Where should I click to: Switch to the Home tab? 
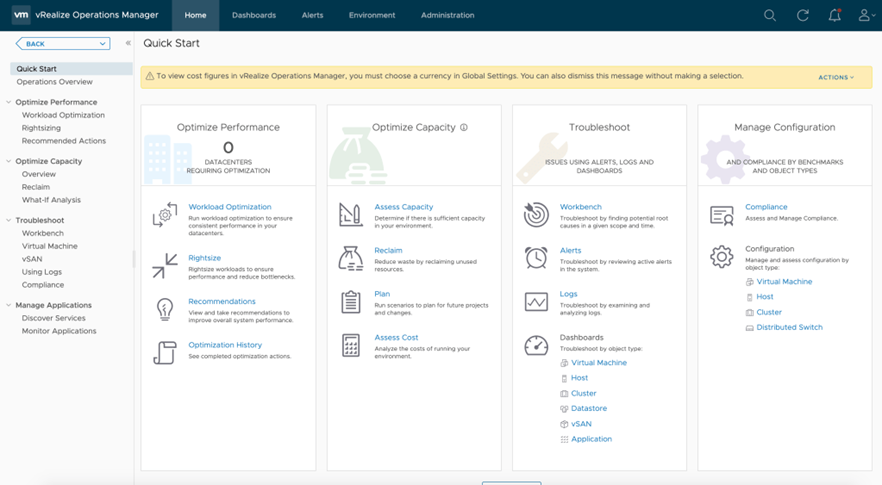(x=195, y=15)
